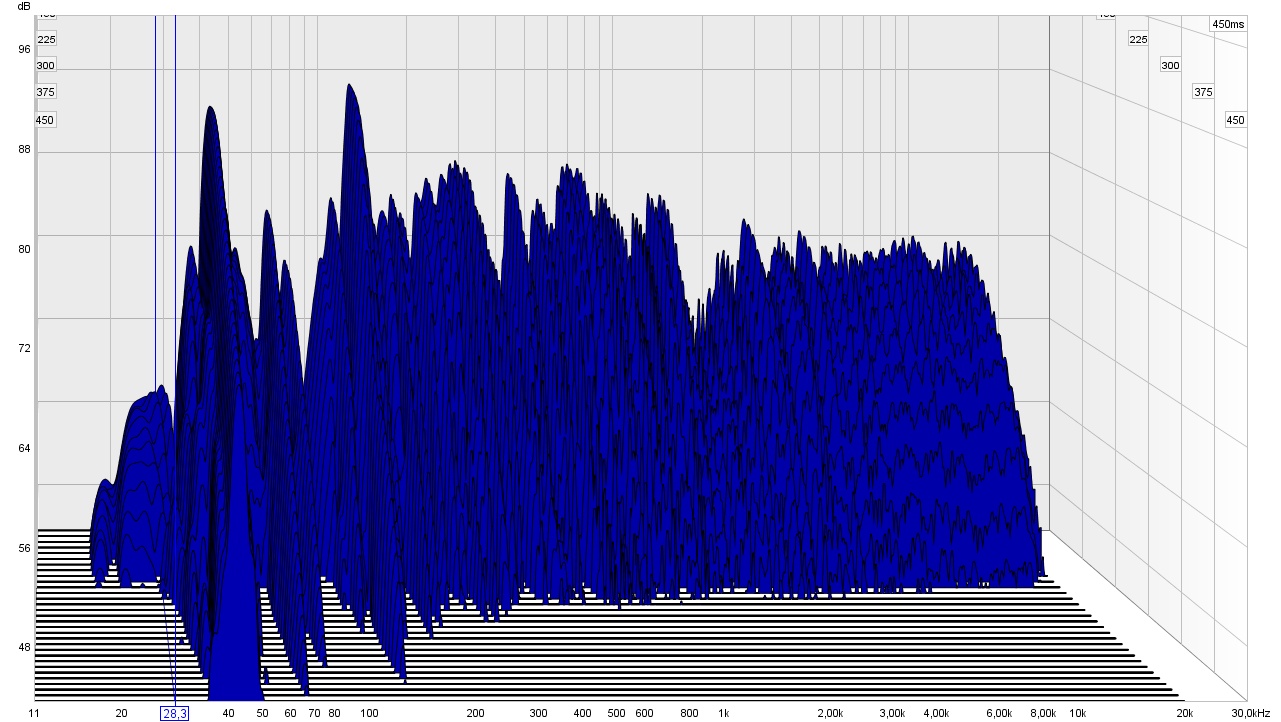Click the tallest waterfall peak near 90 Hz
This screenshot has width=1281, height=722.
349,86
